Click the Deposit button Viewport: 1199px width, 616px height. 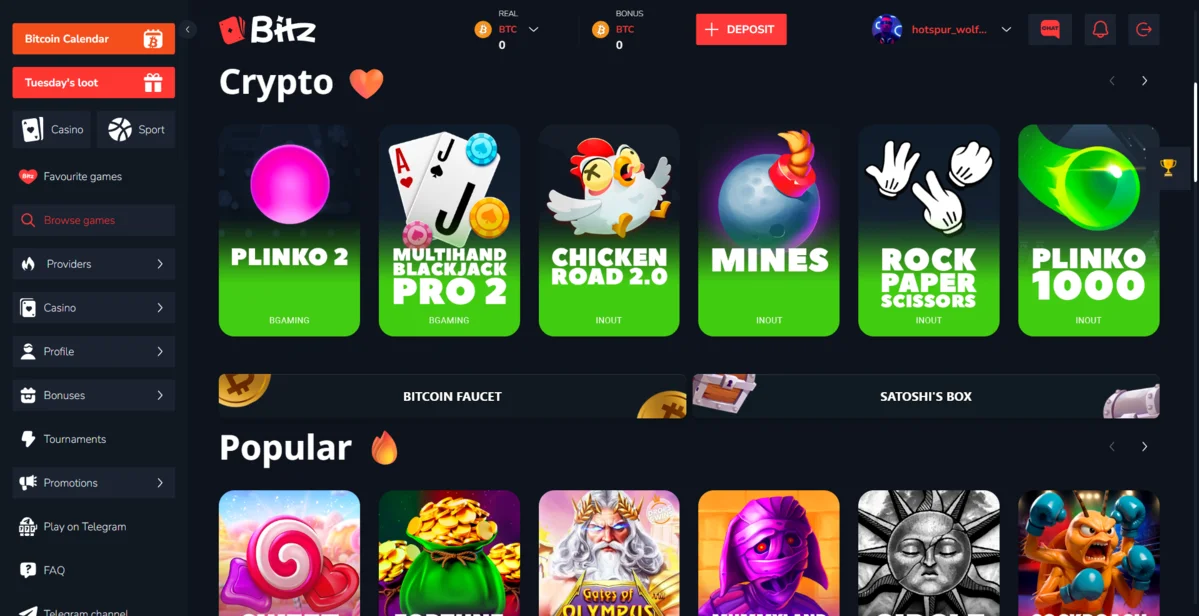click(x=741, y=30)
